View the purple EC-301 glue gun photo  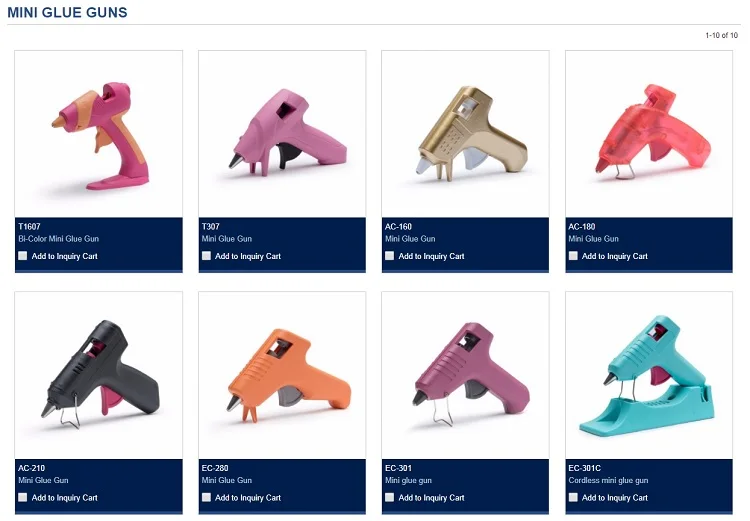[465, 376]
